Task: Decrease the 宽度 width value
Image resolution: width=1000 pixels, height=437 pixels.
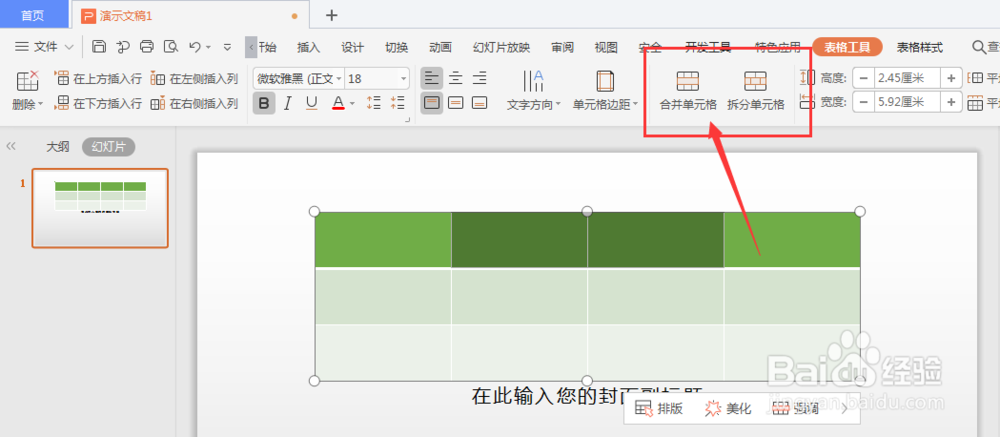Action: click(864, 102)
